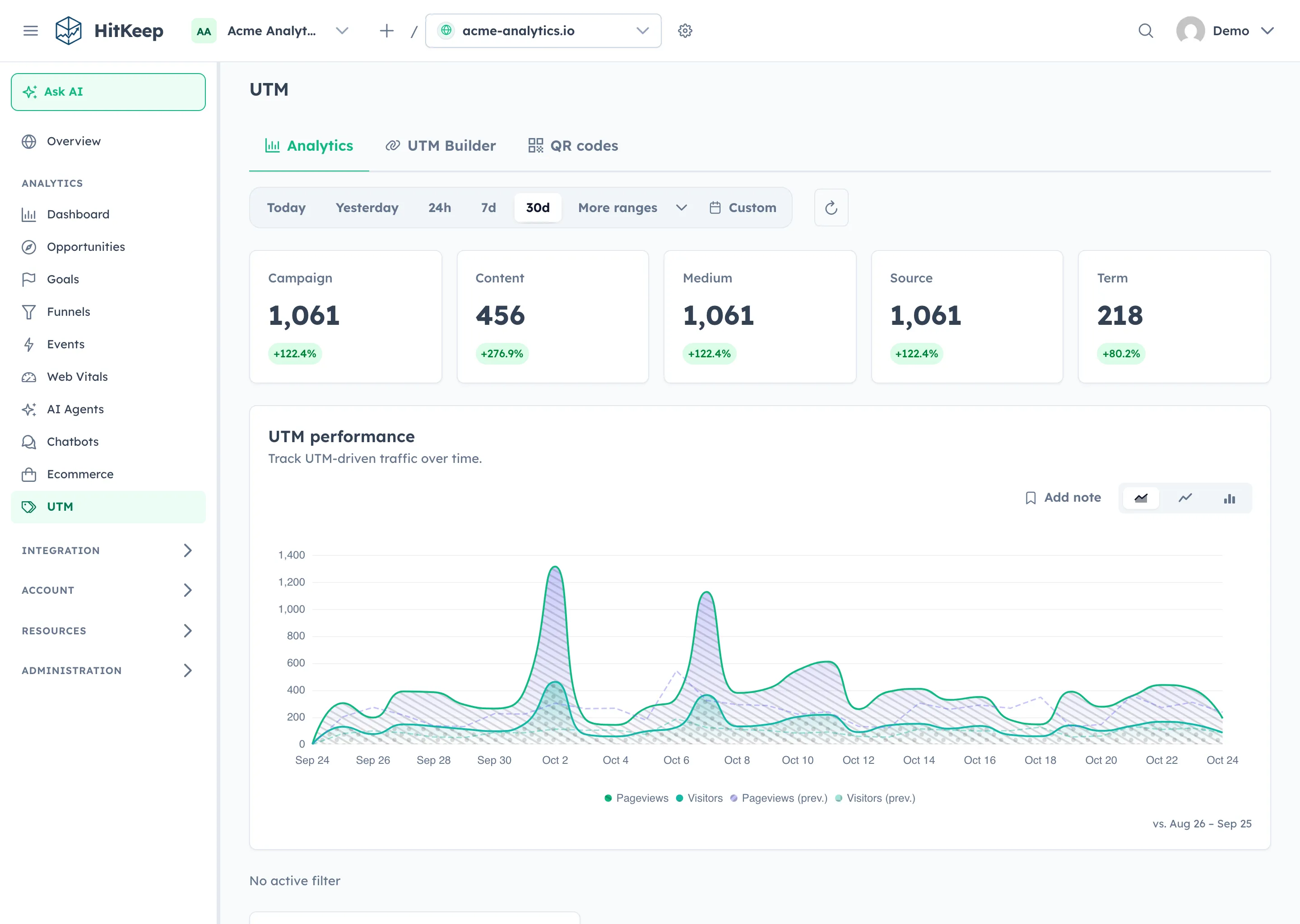Image resolution: width=1300 pixels, height=924 pixels.
Task: Open AI Agents in the sidebar
Action: [x=108, y=409]
